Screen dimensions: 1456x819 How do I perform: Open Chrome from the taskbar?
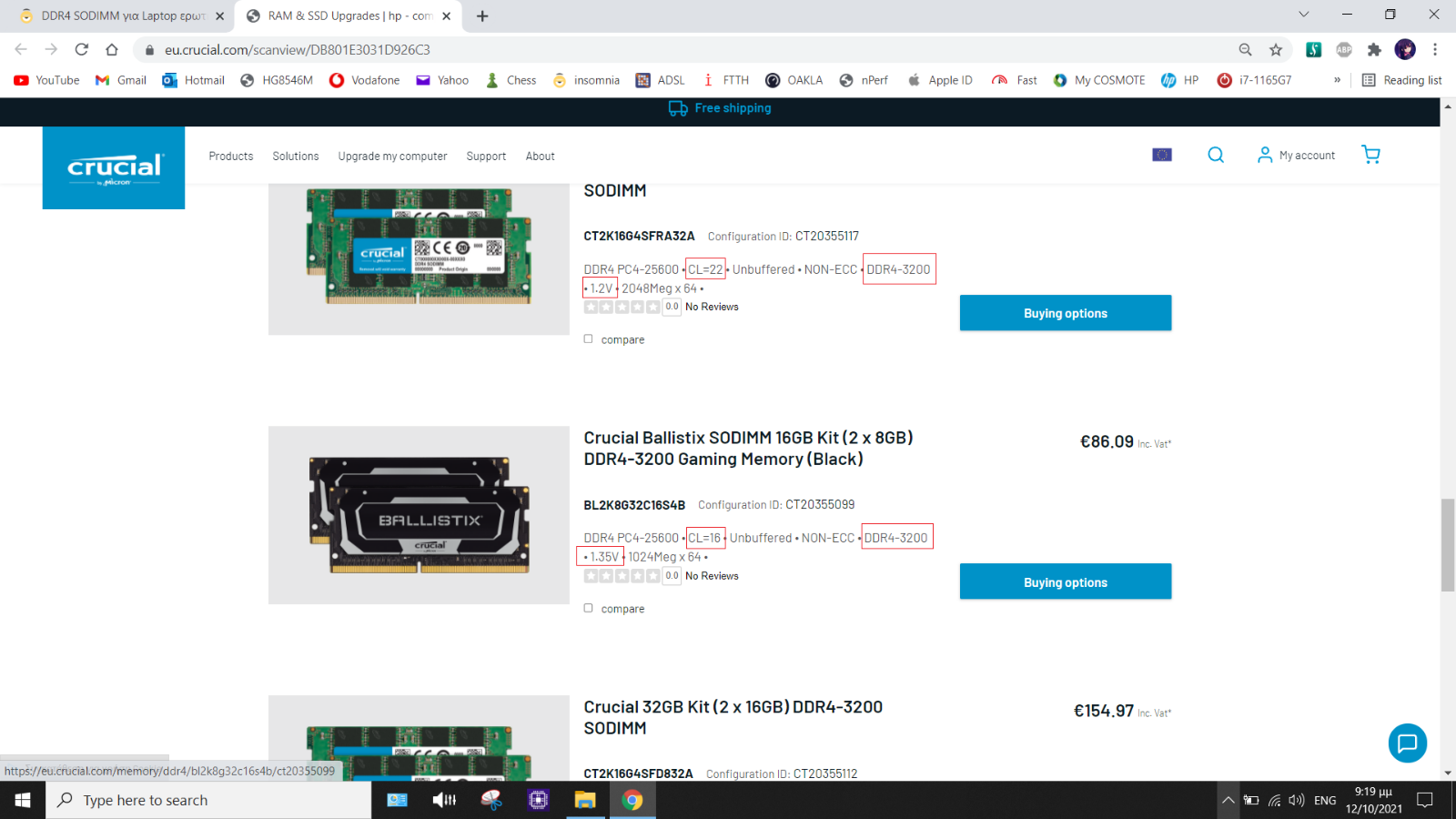pyautogui.click(x=632, y=800)
